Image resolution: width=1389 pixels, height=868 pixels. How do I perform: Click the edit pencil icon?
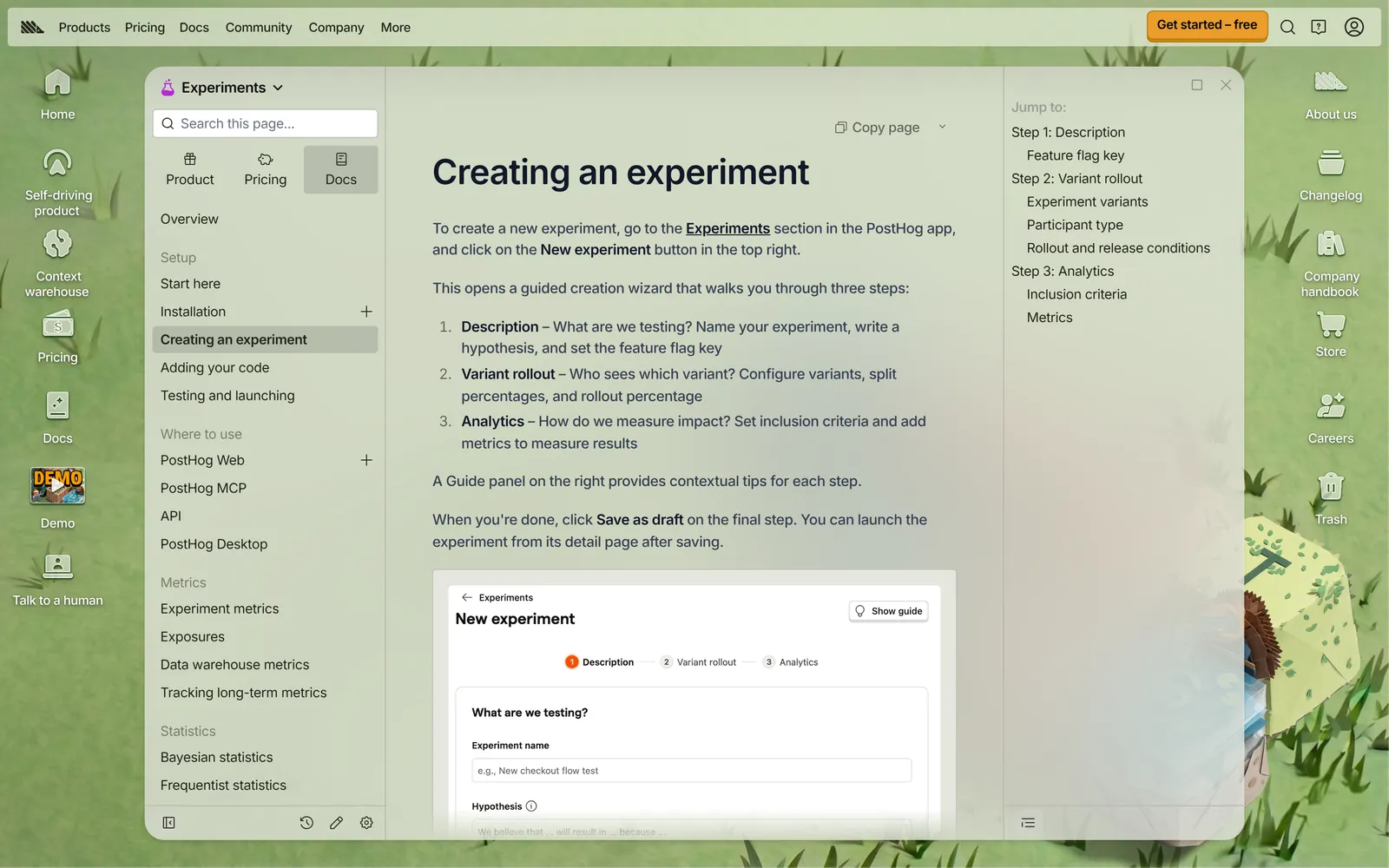(337, 823)
